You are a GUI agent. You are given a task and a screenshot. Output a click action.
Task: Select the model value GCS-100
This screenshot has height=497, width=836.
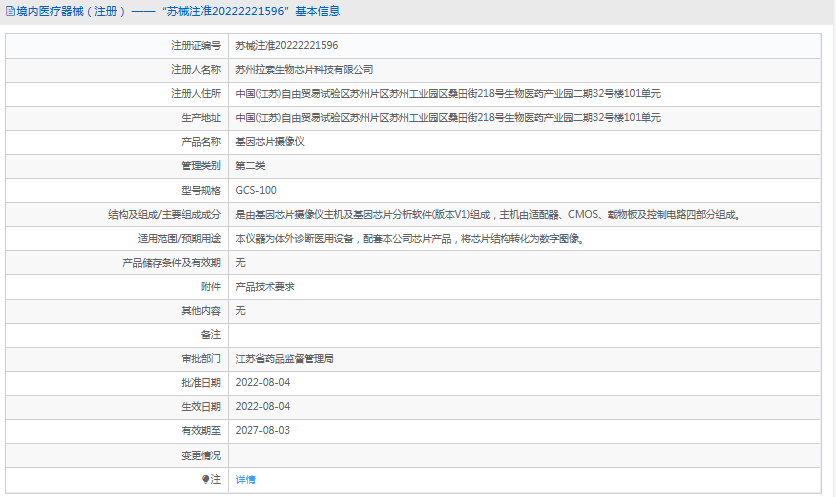pos(256,190)
